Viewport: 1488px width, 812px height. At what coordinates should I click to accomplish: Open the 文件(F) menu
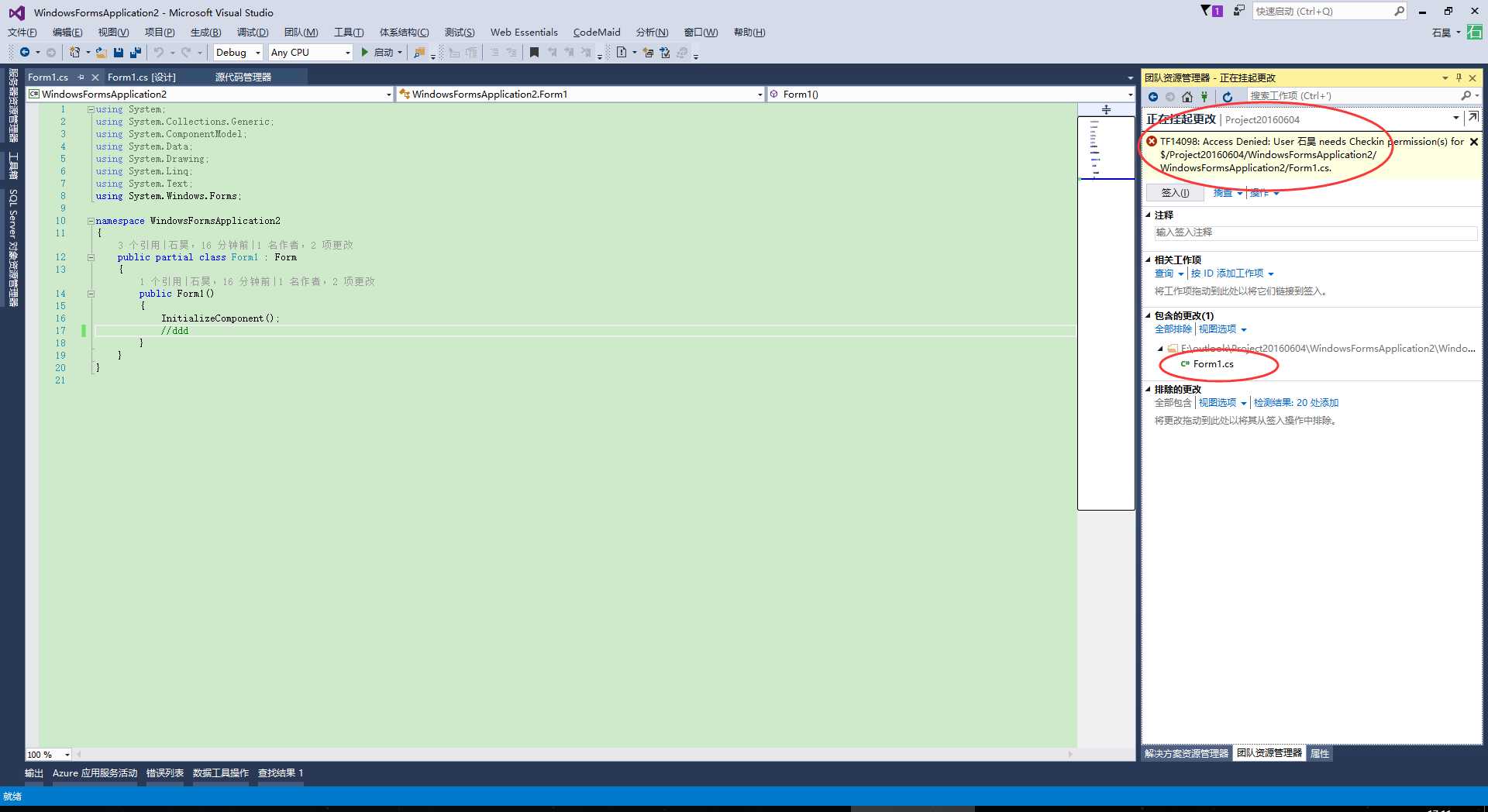(22, 33)
